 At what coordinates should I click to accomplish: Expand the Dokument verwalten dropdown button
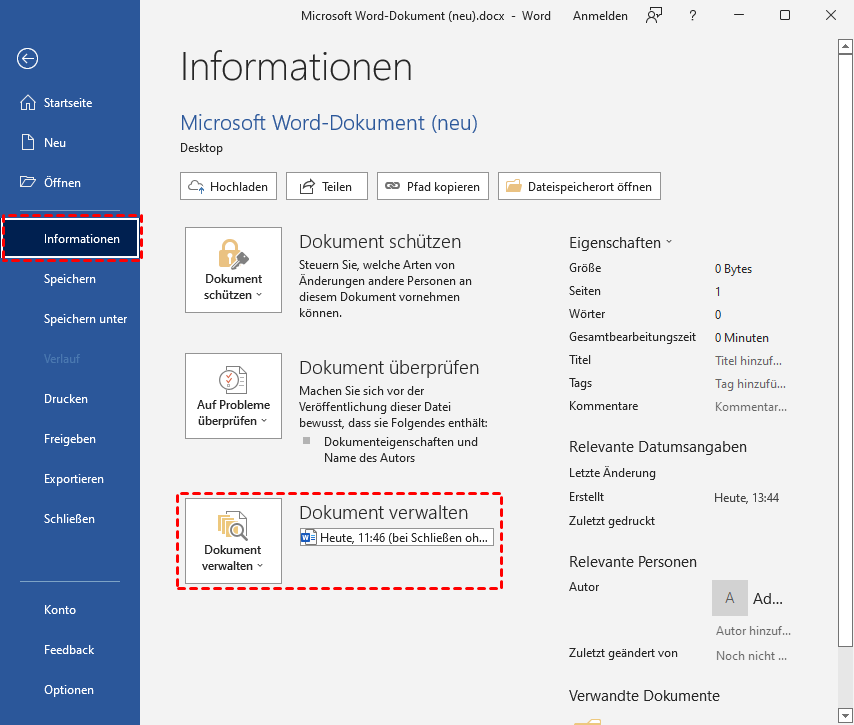(233, 541)
